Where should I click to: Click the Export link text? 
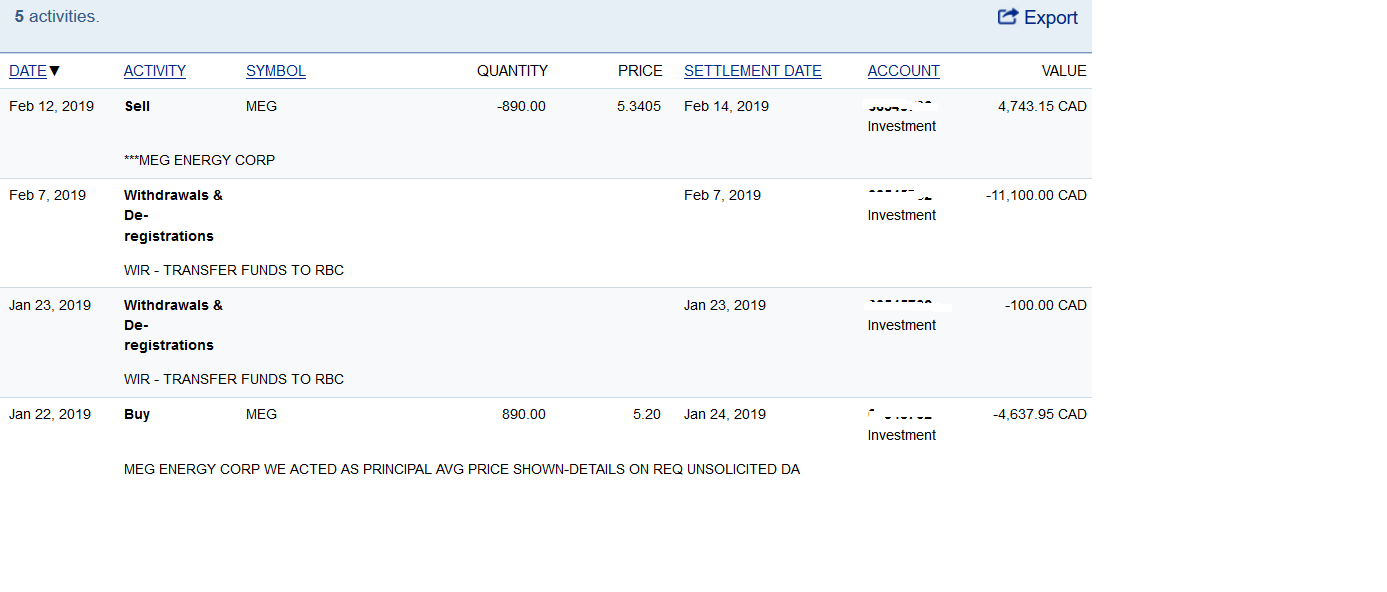coord(1051,18)
